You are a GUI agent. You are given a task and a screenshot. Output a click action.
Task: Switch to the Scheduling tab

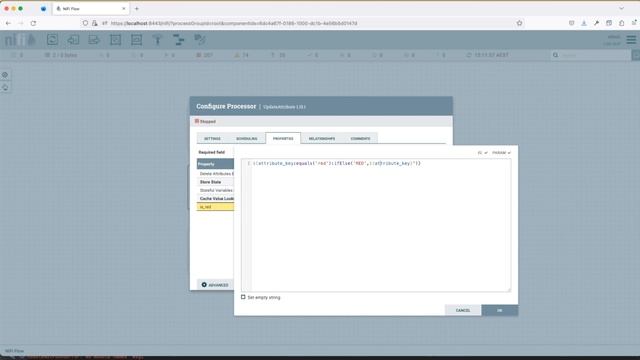click(x=247, y=139)
